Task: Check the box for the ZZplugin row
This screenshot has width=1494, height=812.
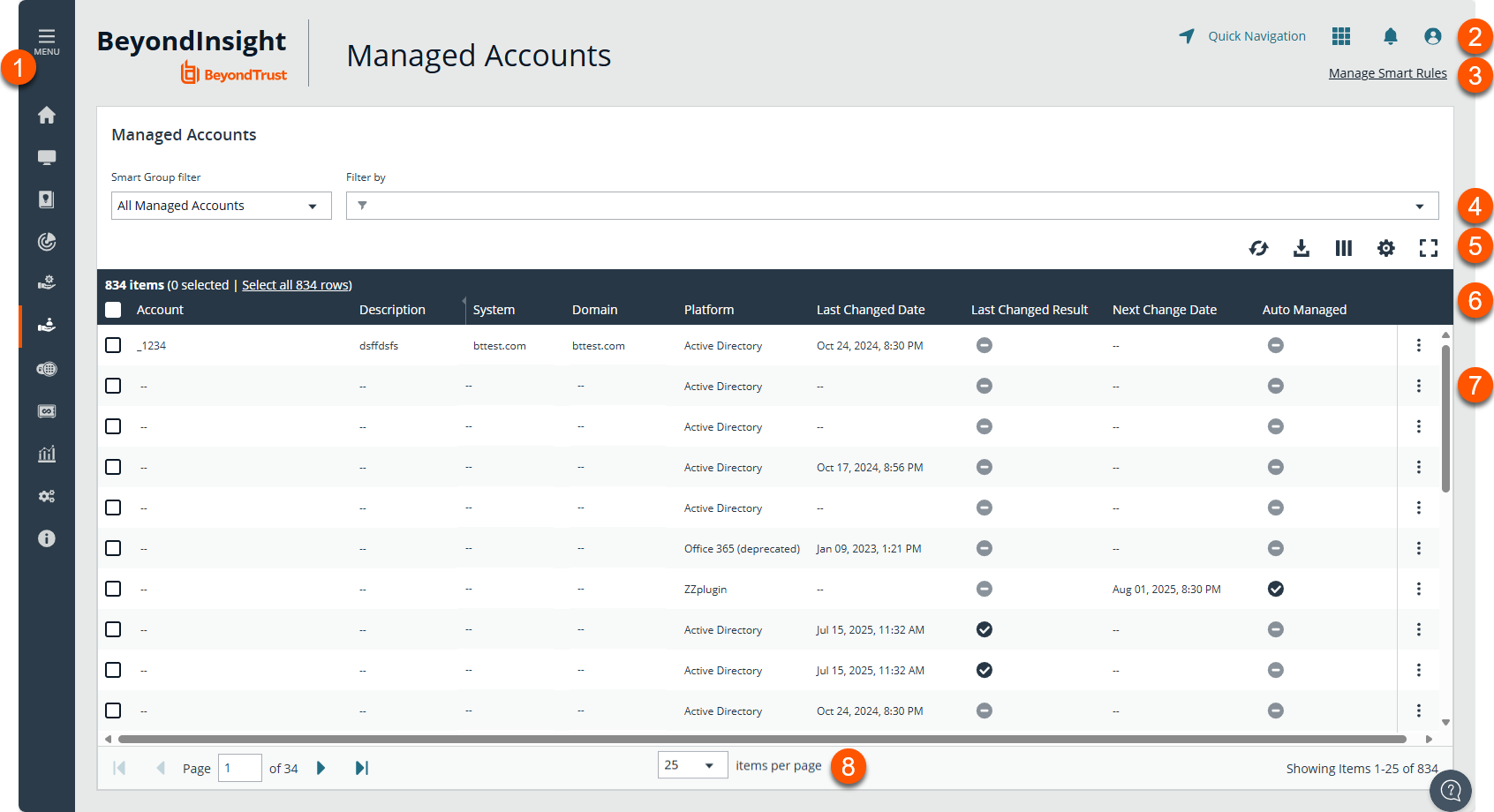Action: point(113,589)
